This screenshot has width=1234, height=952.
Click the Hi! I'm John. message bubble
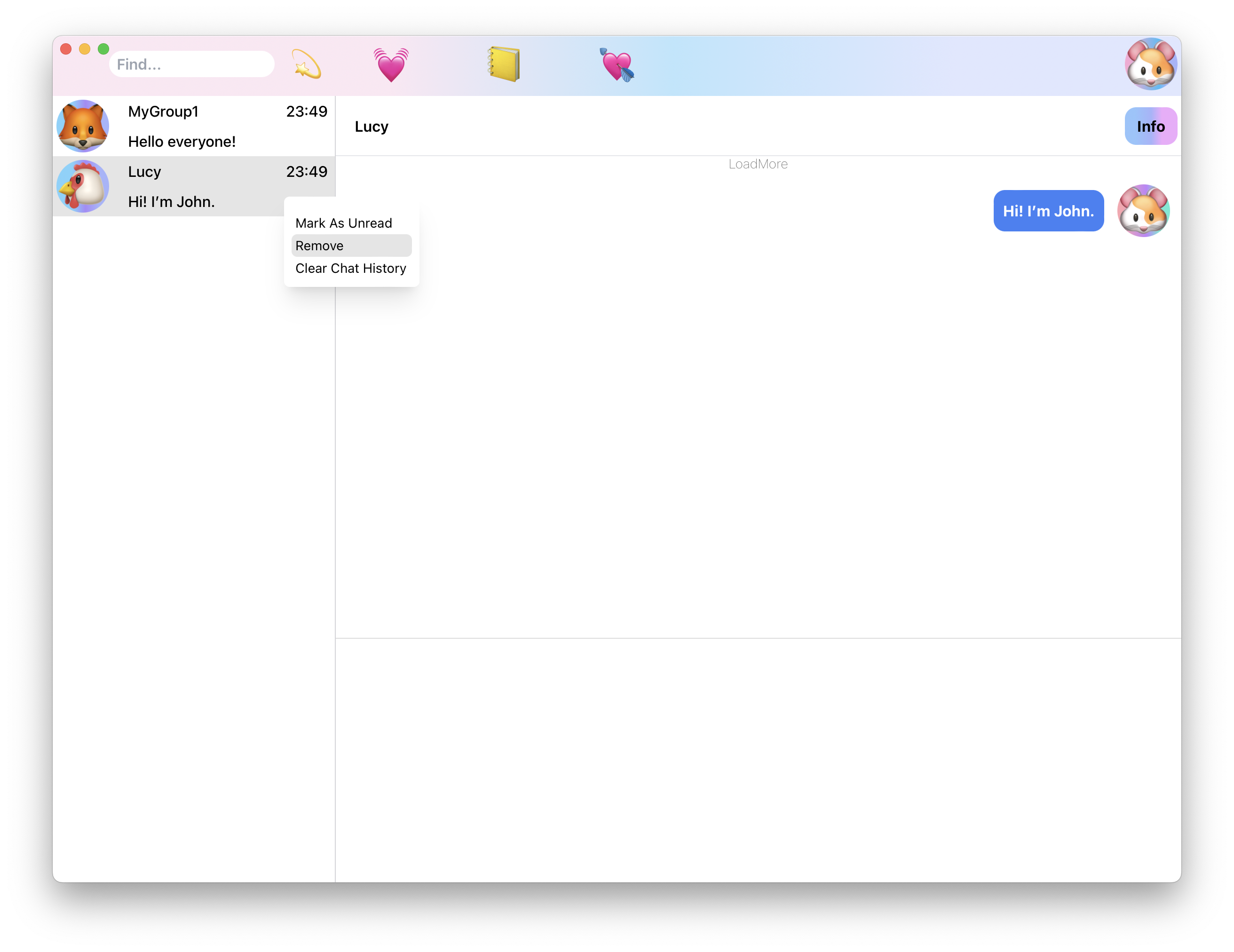tap(1048, 211)
